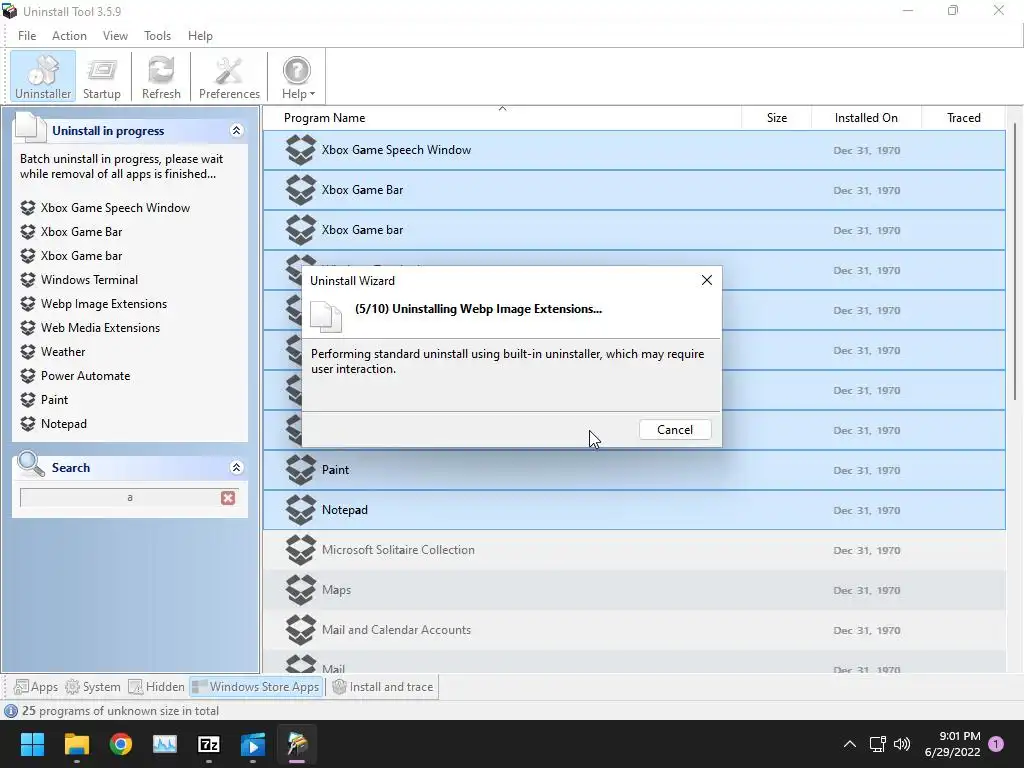Screen dimensions: 1024x768
Task: Open the Install and trace tab
Action: coord(383,687)
